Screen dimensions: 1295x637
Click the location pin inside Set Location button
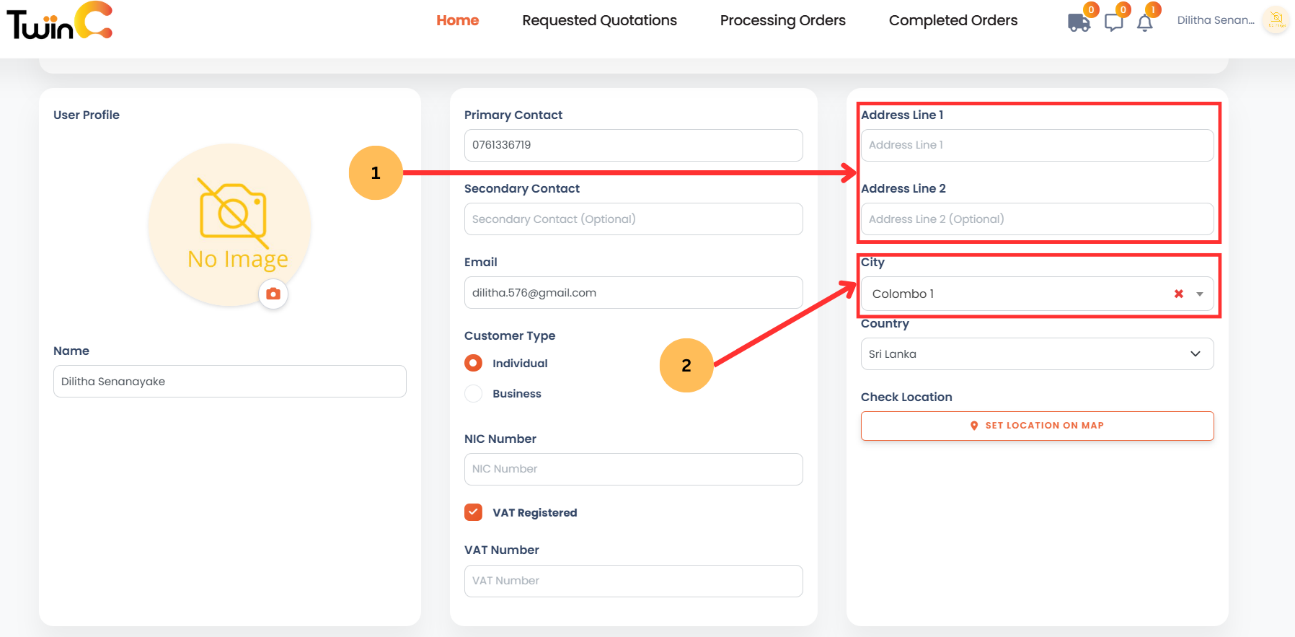(x=974, y=425)
